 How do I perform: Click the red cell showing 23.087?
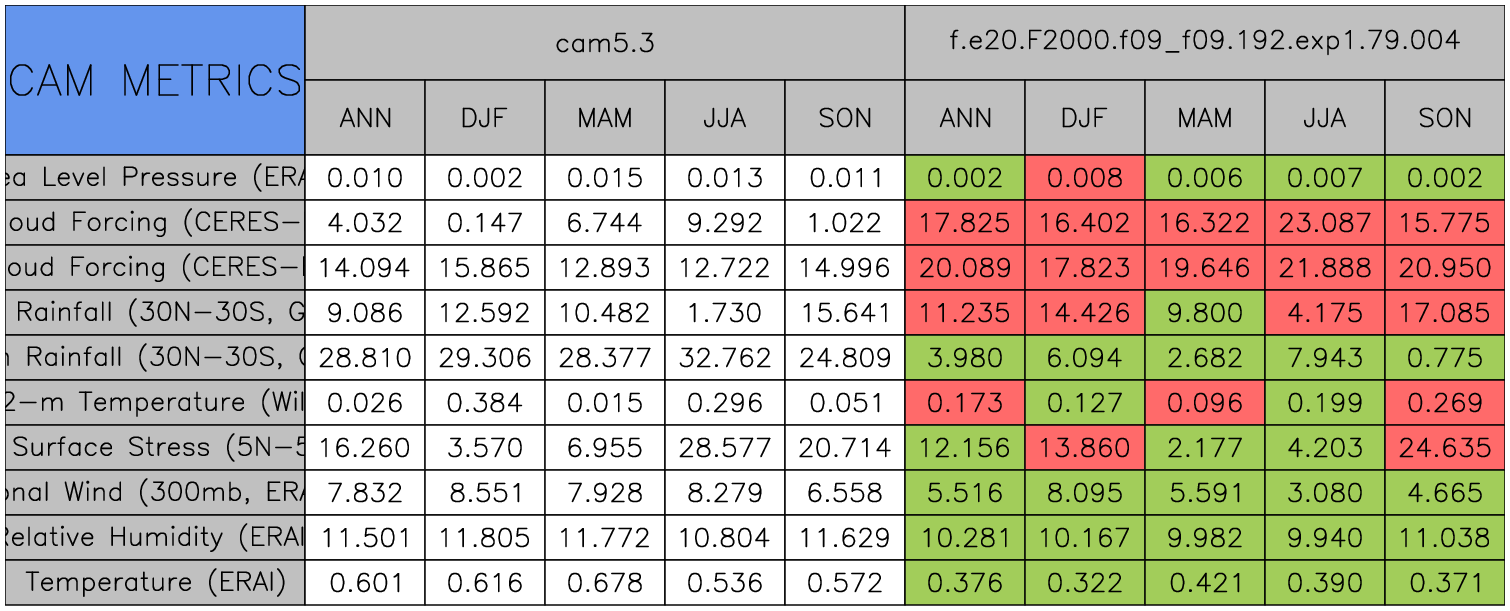(1325, 223)
